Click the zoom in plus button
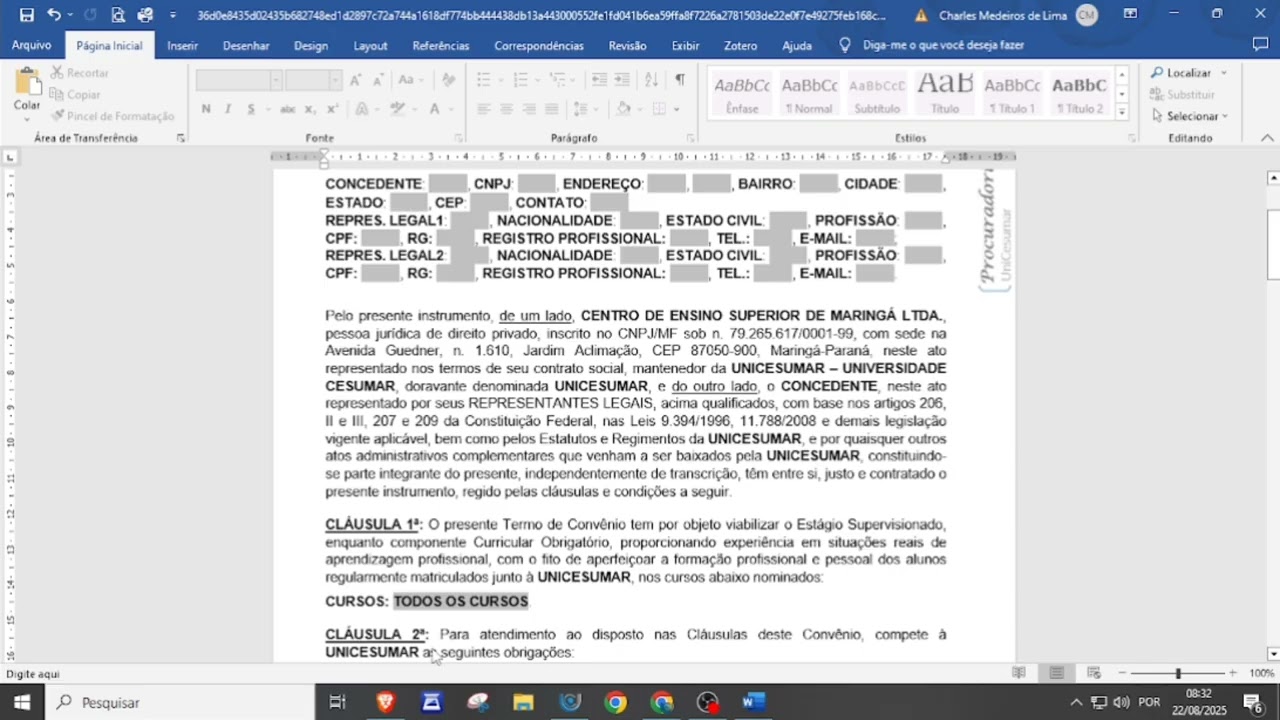Image resolution: width=1280 pixels, height=720 pixels. [1232, 674]
